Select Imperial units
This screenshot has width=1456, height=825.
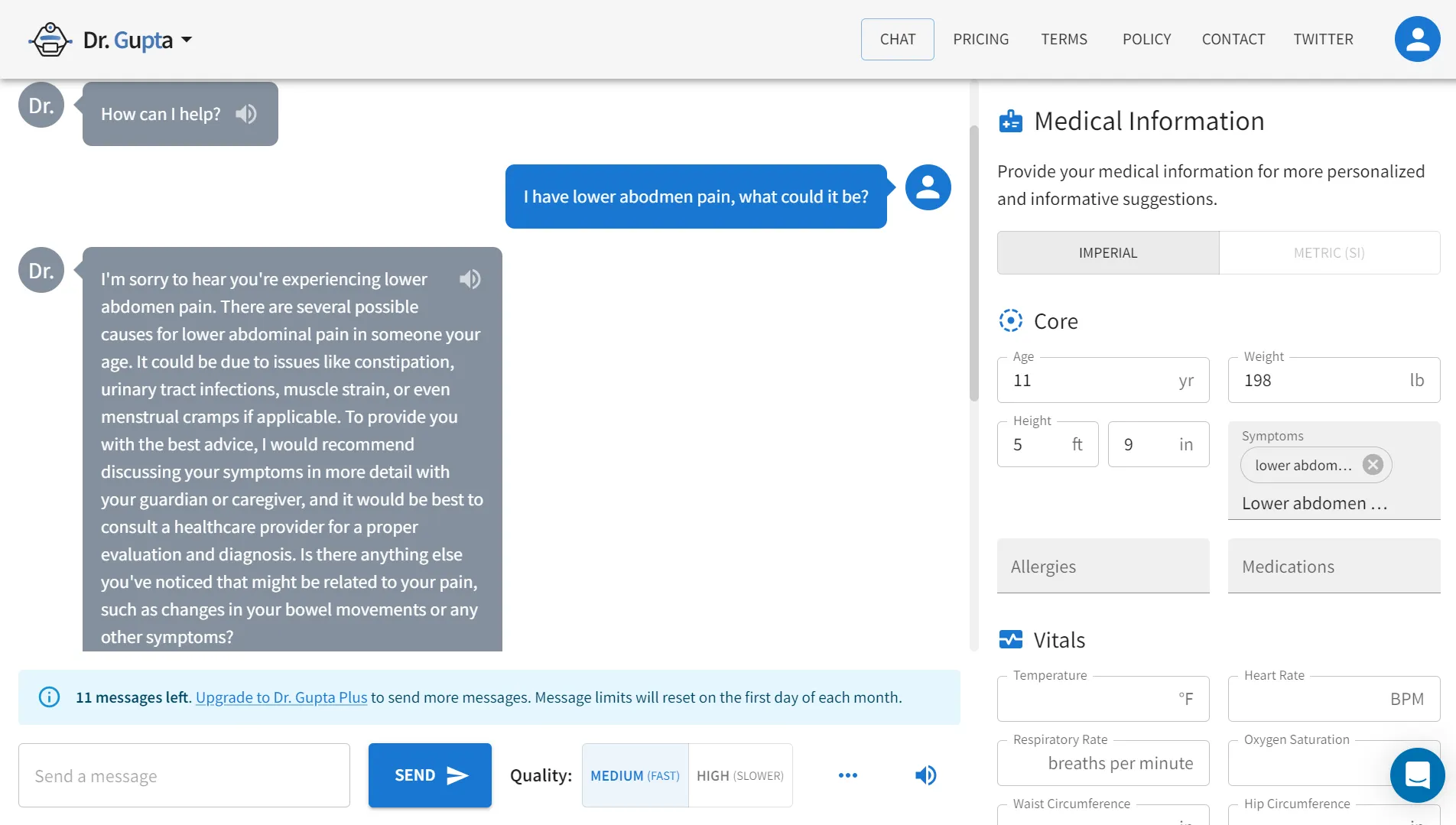1107,253
